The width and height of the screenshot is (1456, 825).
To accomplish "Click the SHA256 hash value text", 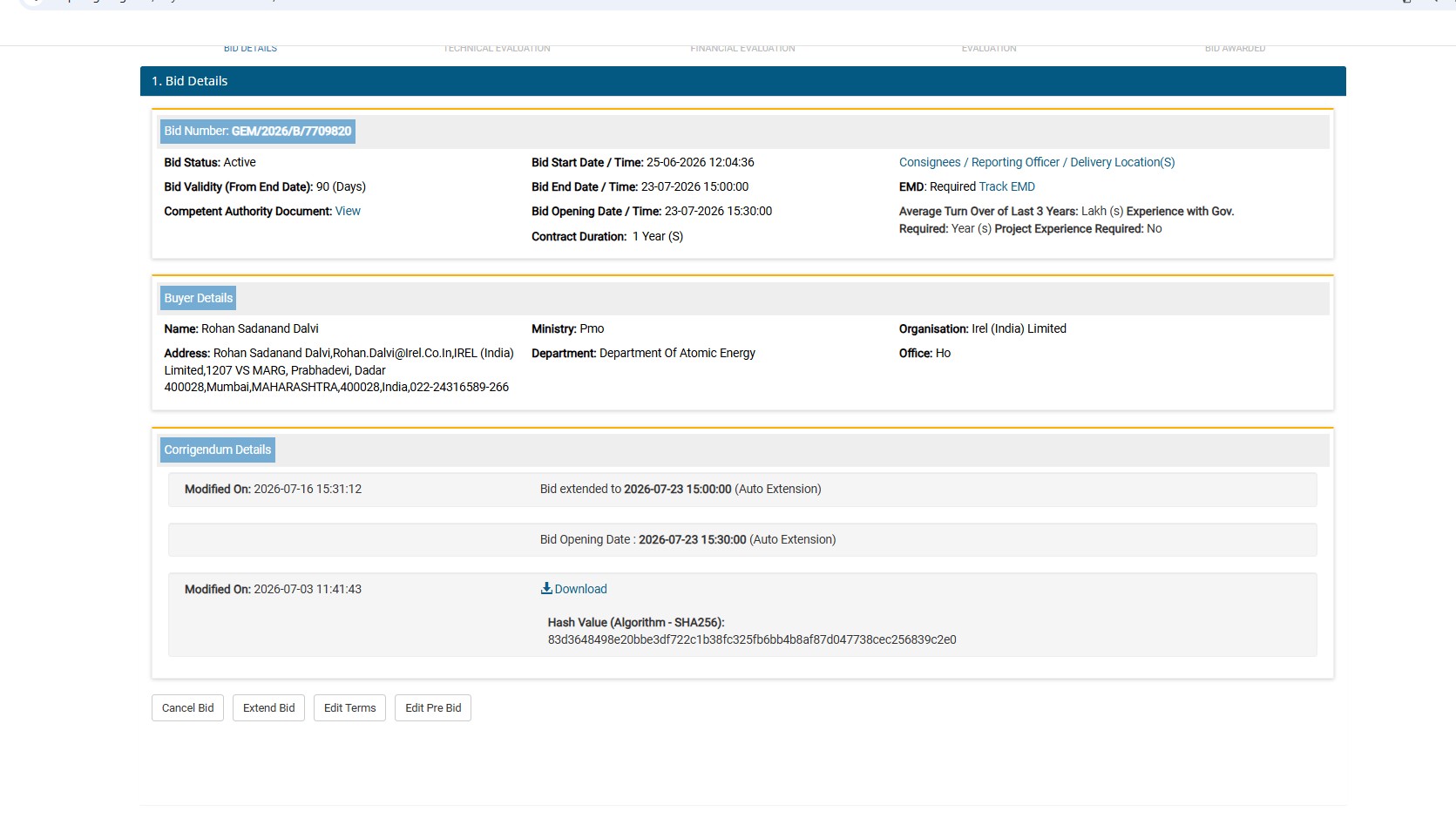I will pos(752,639).
